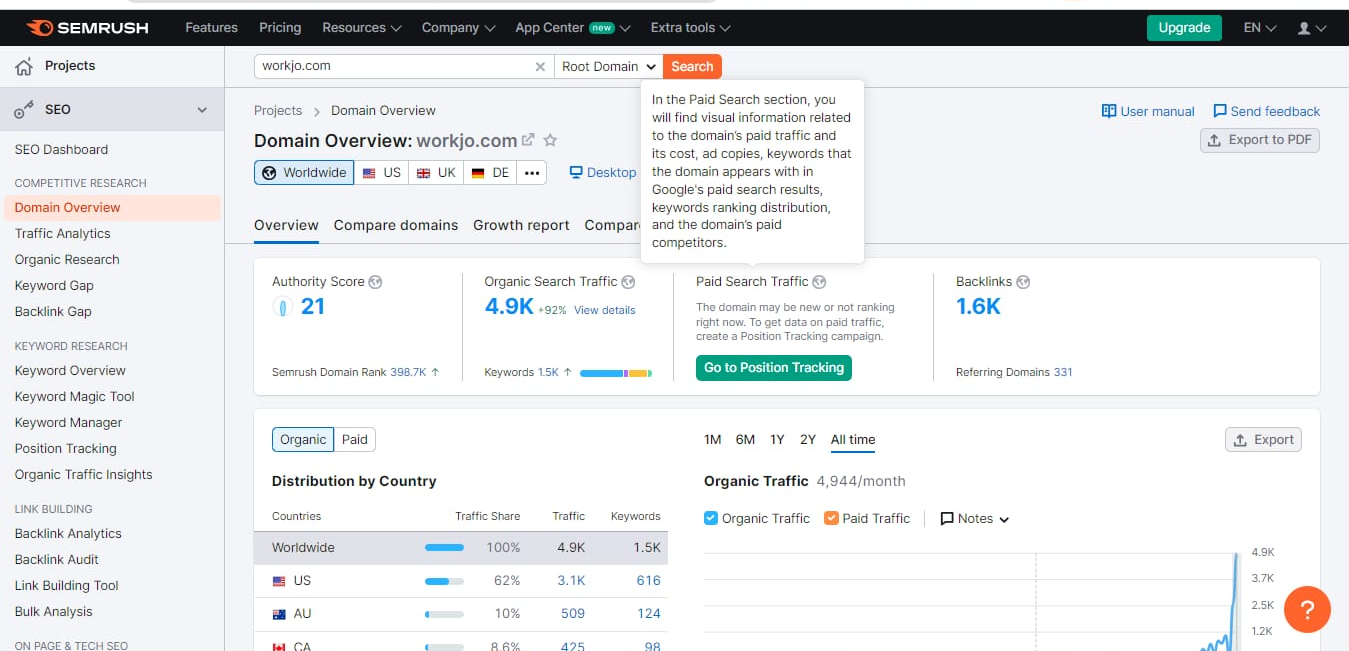The image size is (1349, 651).
Task: Click the Worldwide traffic share bar
Action: pyautogui.click(x=444, y=548)
